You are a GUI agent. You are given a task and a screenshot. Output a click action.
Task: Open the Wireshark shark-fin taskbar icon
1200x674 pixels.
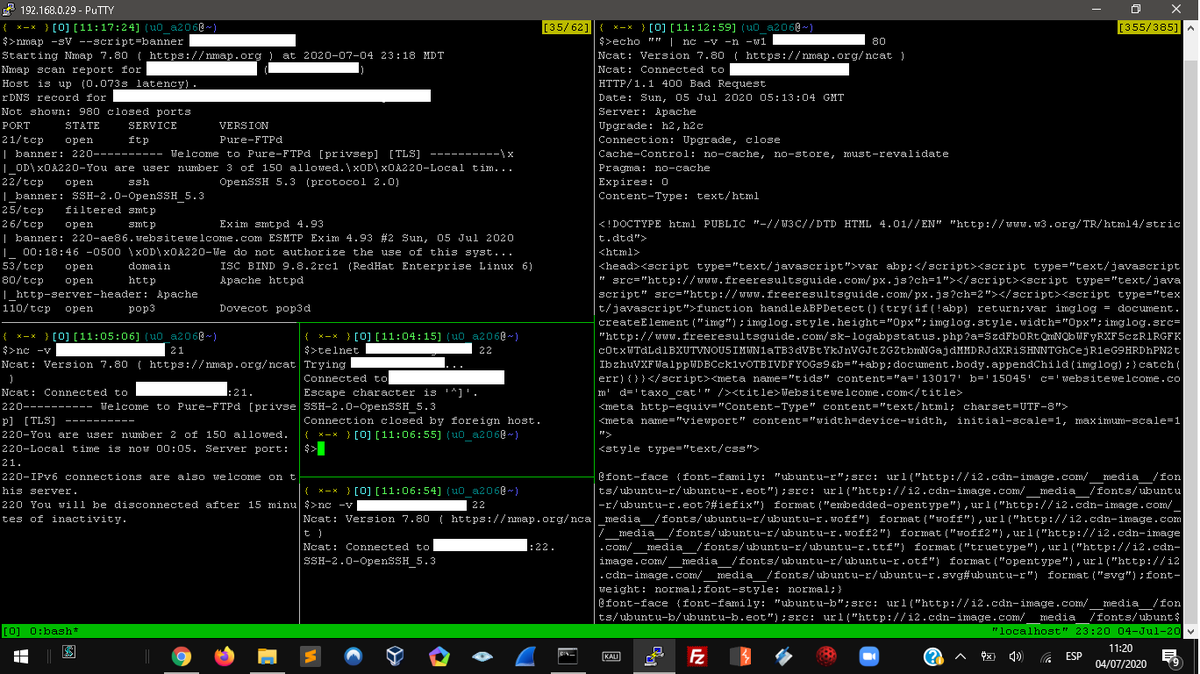point(526,656)
